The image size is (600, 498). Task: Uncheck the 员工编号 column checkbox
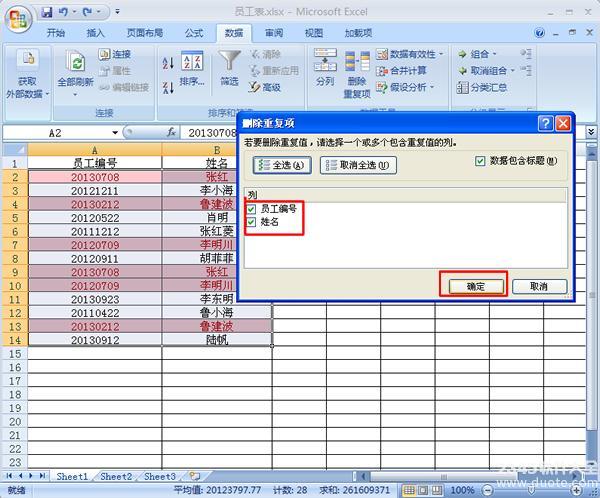(253, 209)
